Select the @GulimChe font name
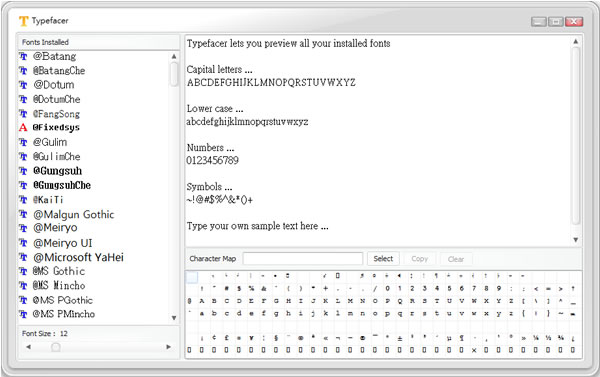The height and width of the screenshot is (377, 600). pyautogui.click(x=57, y=157)
